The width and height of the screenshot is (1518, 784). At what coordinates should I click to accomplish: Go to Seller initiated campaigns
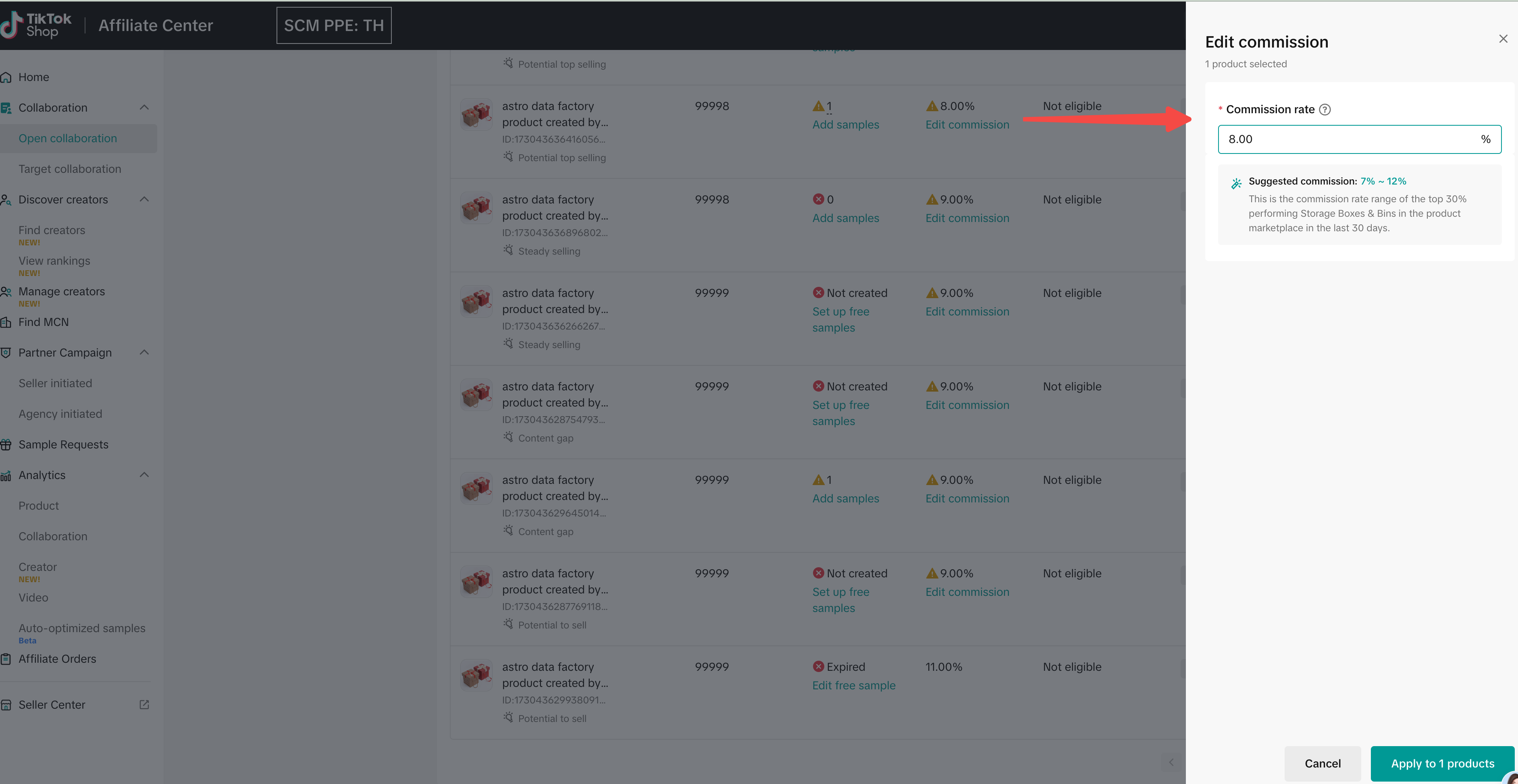click(55, 384)
